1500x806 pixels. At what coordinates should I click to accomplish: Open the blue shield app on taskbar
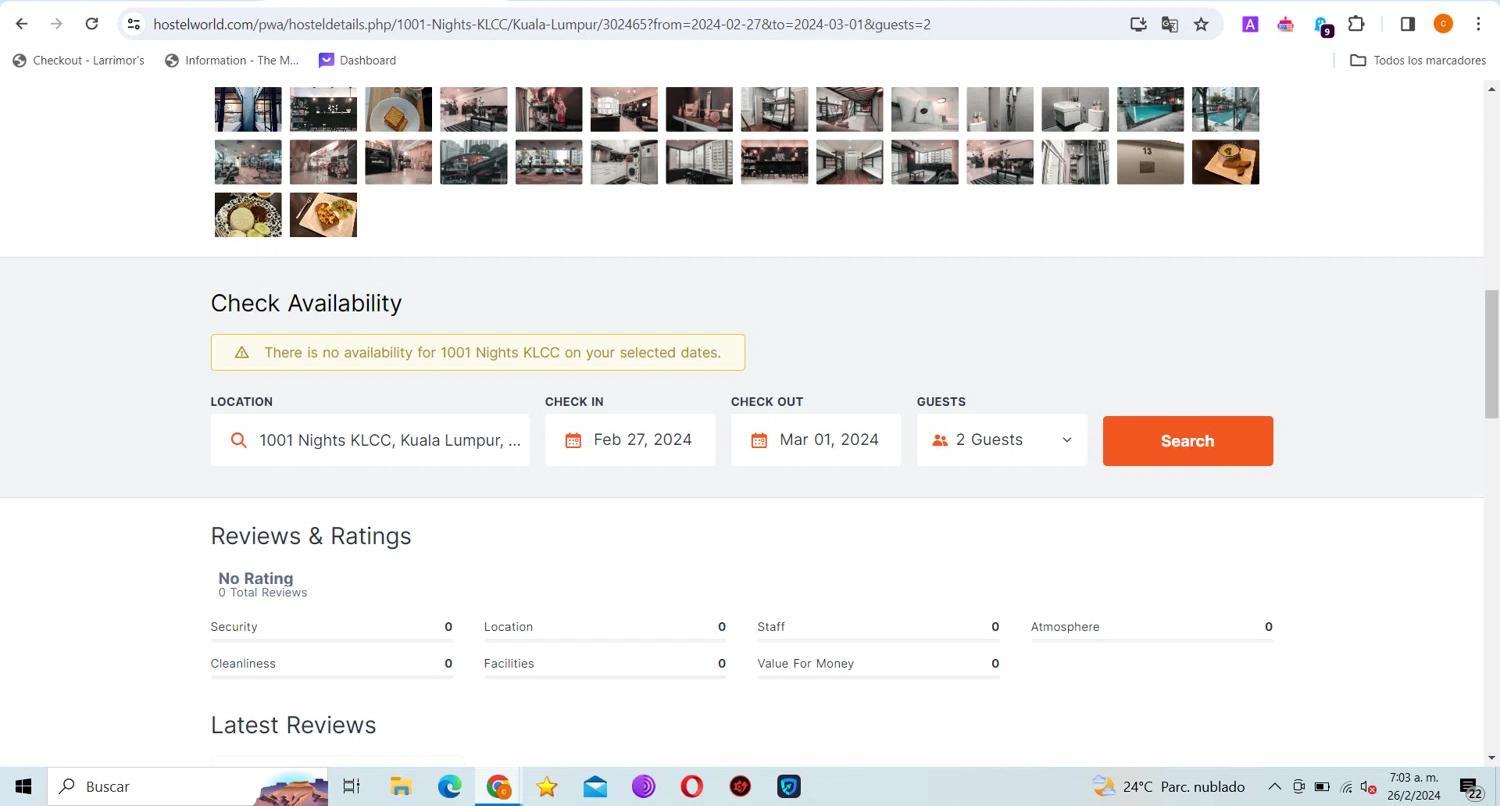point(789,787)
